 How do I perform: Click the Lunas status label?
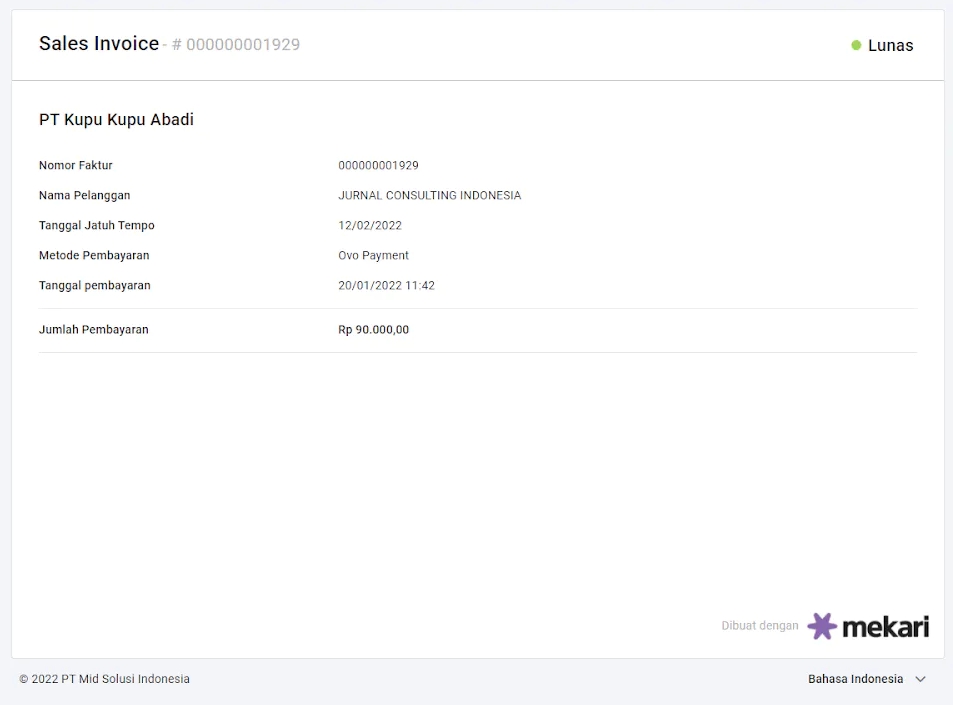coord(890,45)
